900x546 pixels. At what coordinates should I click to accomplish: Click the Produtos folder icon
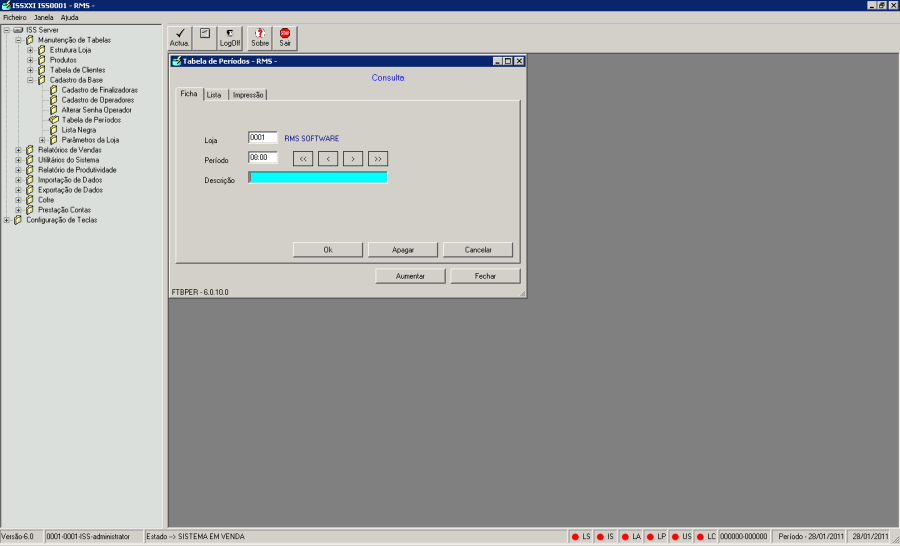(41, 60)
